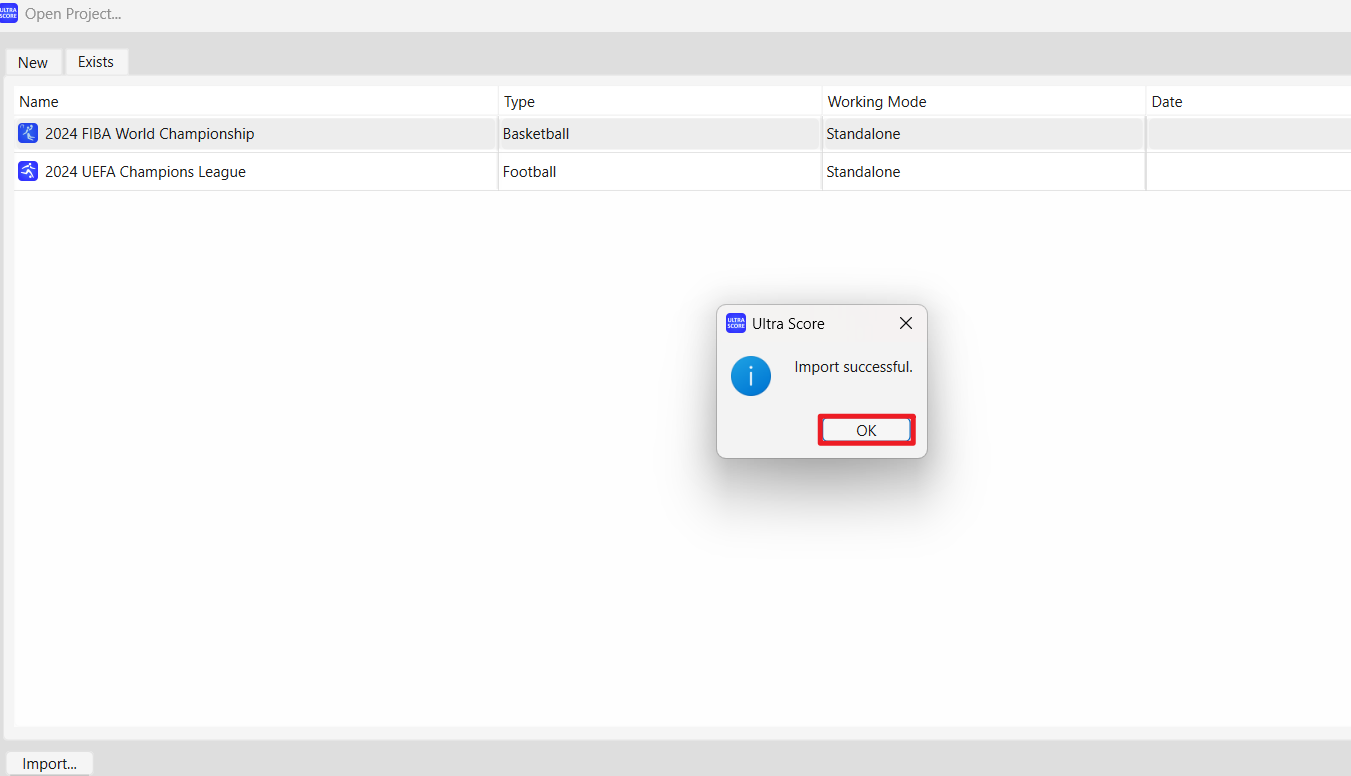The width and height of the screenshot is (1351, 776).
Task: Select the 2024 UEFA Champions League project name
Action: point(145,172)
